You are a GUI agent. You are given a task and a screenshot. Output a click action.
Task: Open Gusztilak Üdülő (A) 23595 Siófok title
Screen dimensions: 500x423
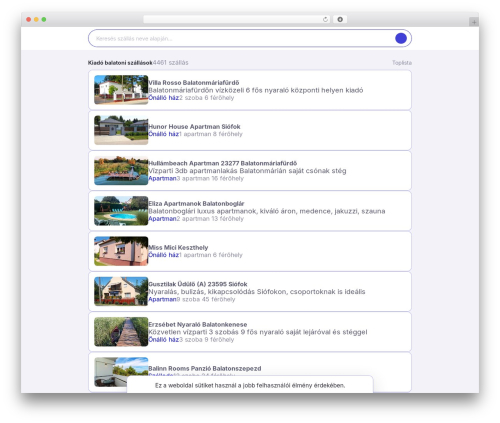[x=198, y=284]
